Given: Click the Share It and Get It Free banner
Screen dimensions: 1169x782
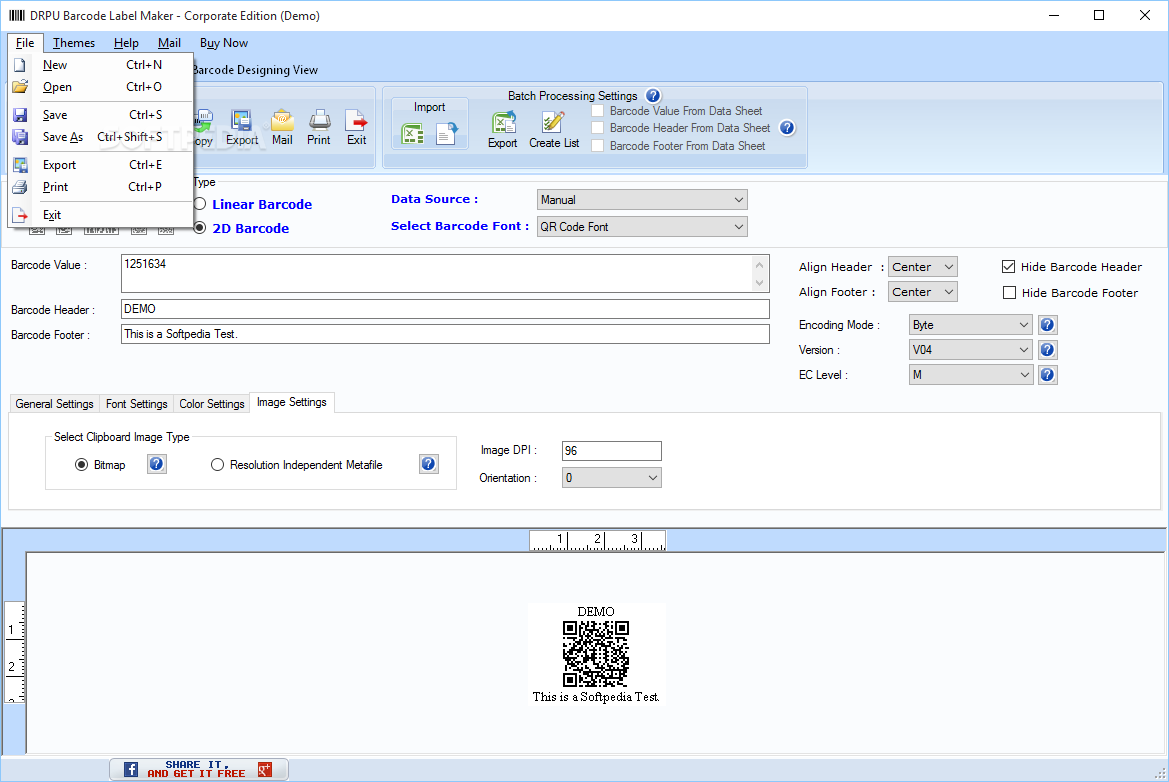Looking at the screenshot, I should tap(198, 769).
